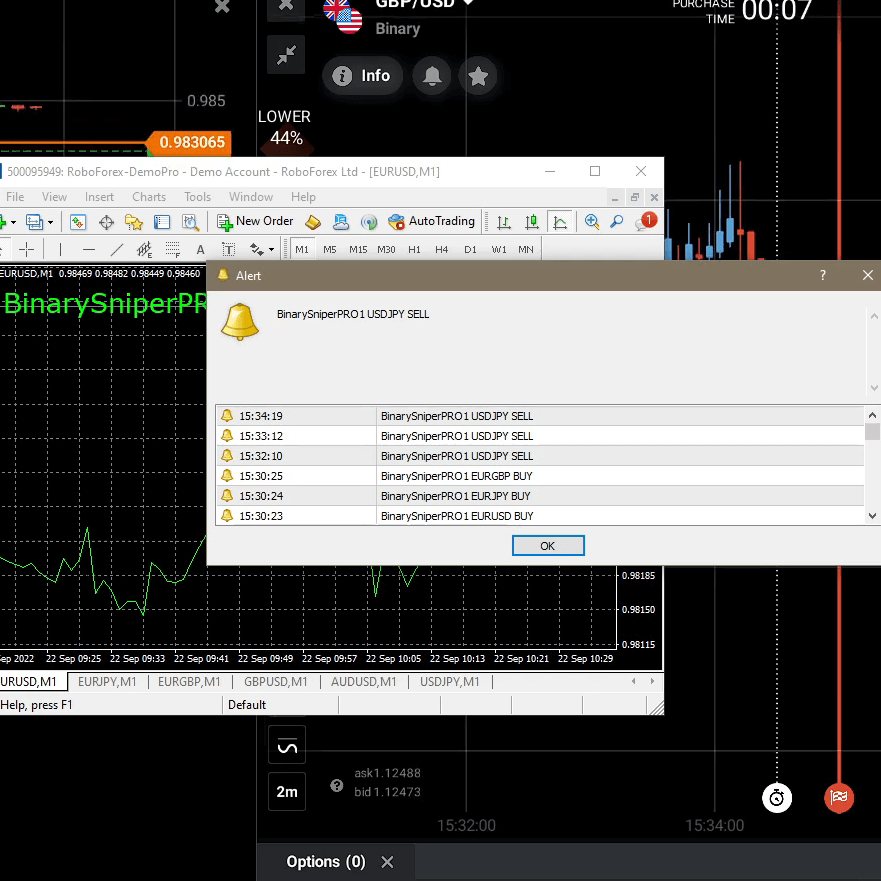The height and width of the screenshot is (881, 881).
Task: Select the H1 timeframe
Action: click(414, 249)
